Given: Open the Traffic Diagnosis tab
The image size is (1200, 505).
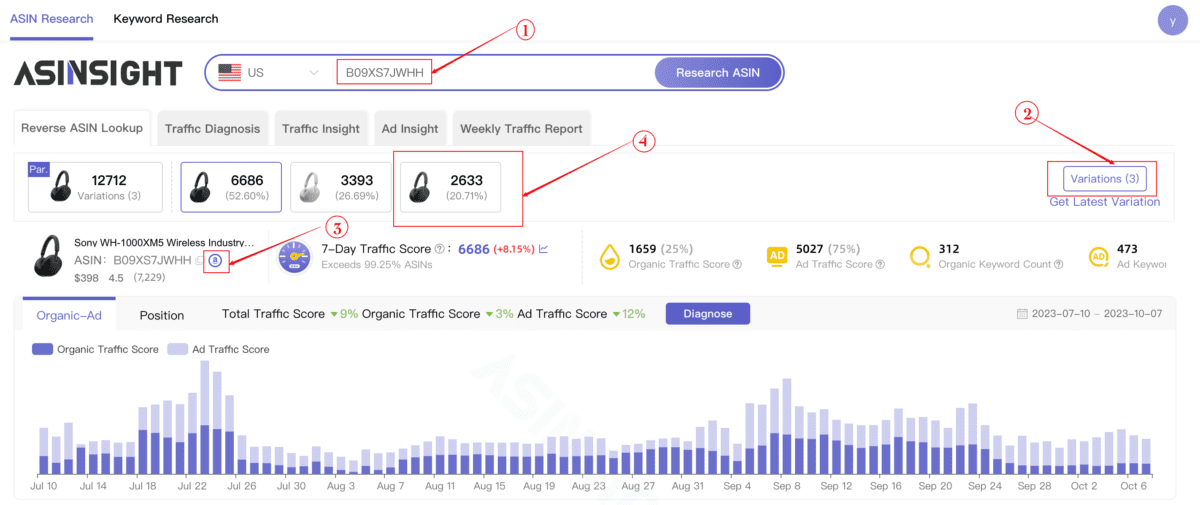Looking at the screenshot, I should coord(212,129).
